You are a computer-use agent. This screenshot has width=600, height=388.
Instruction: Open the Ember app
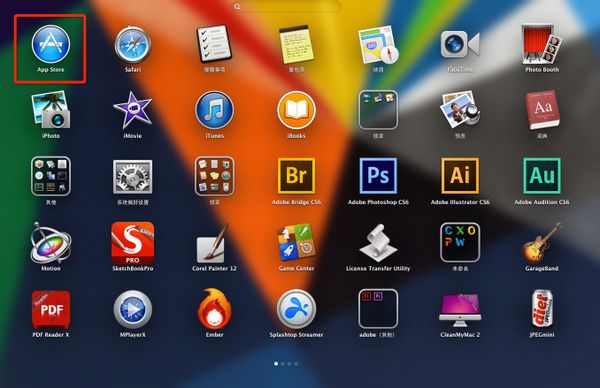[214, 308]
